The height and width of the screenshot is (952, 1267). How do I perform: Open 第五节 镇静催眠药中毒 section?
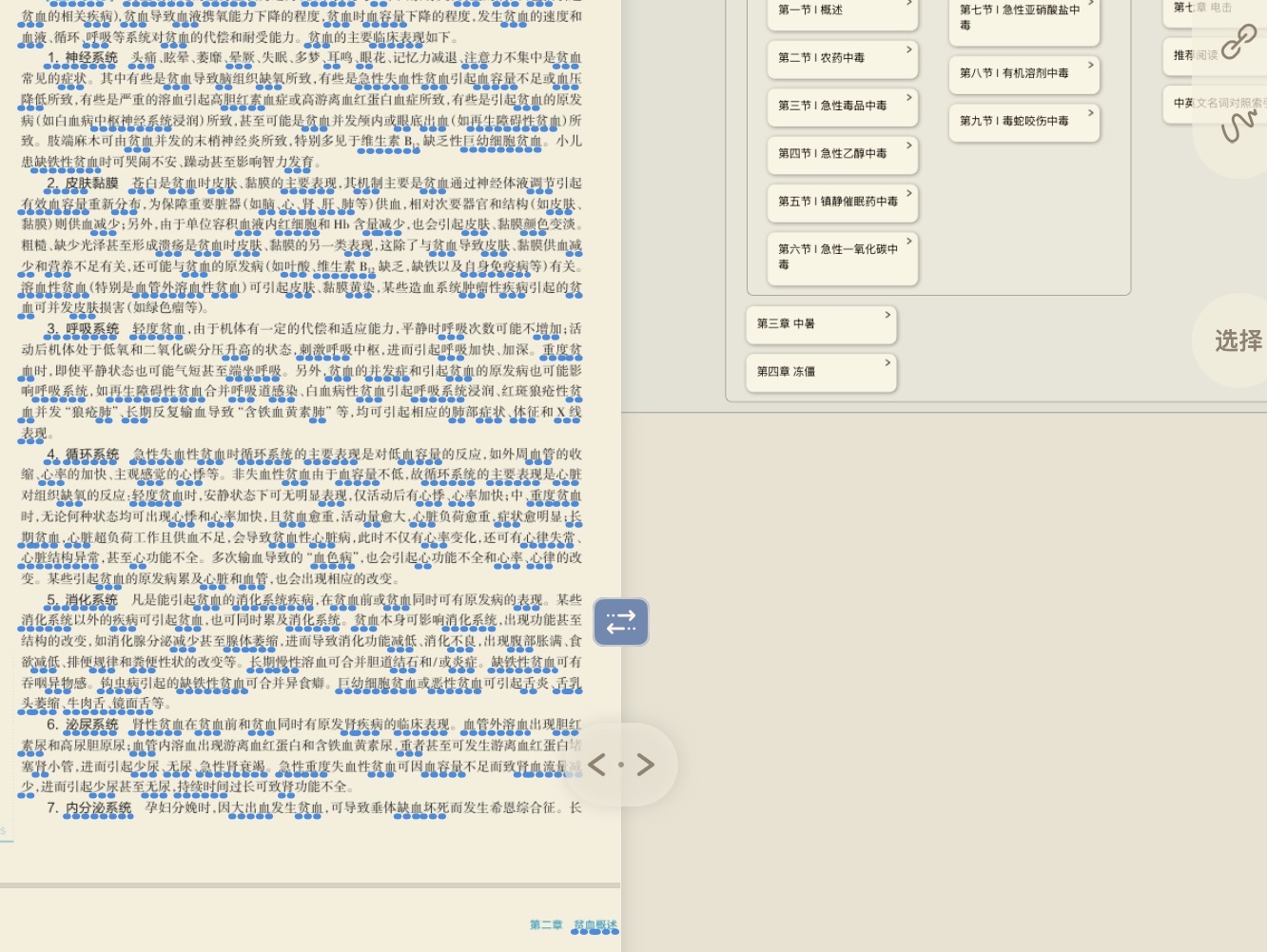click(842, 202)
